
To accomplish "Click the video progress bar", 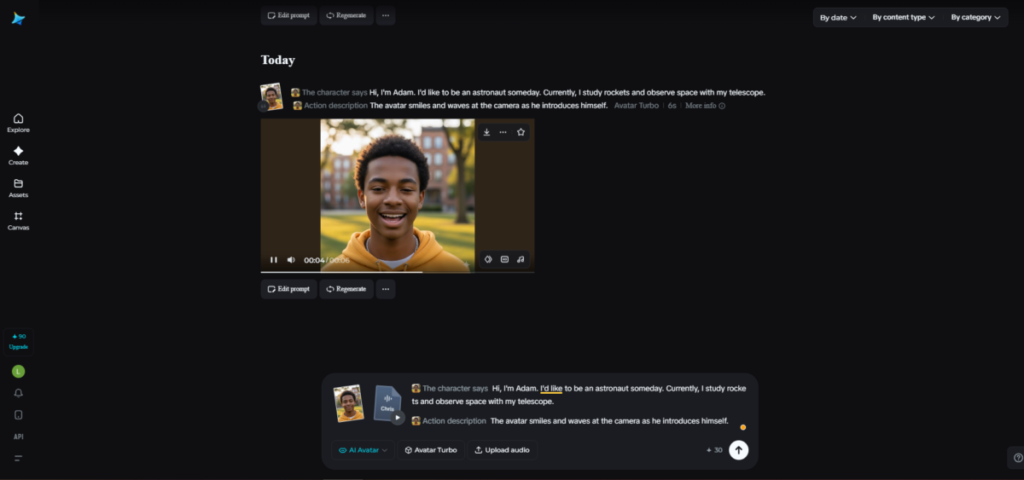I will coord(397,272).
